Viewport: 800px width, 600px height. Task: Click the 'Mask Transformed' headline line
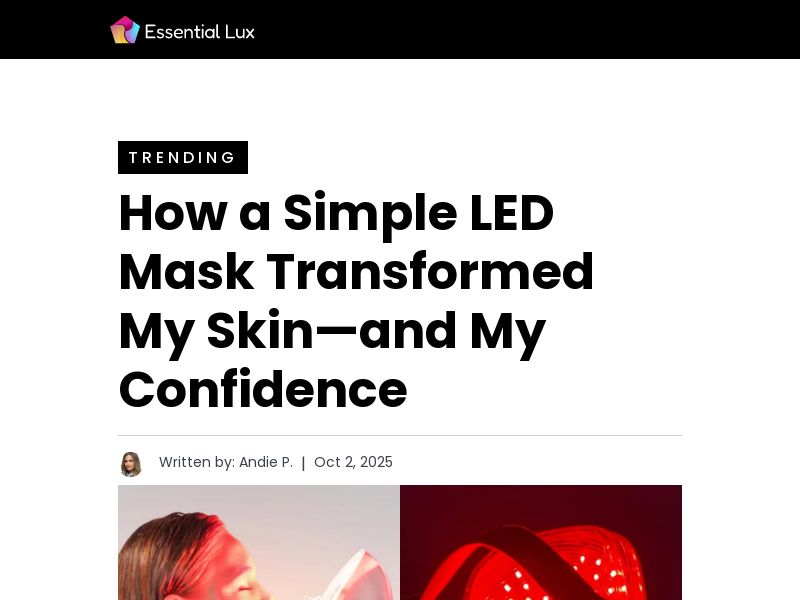click(356, 272)
